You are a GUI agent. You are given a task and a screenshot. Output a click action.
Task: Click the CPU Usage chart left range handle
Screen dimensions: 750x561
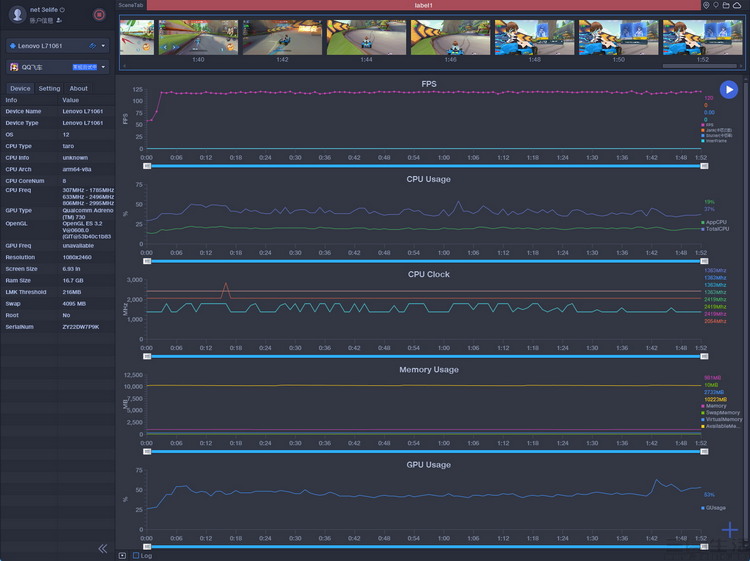147,261
